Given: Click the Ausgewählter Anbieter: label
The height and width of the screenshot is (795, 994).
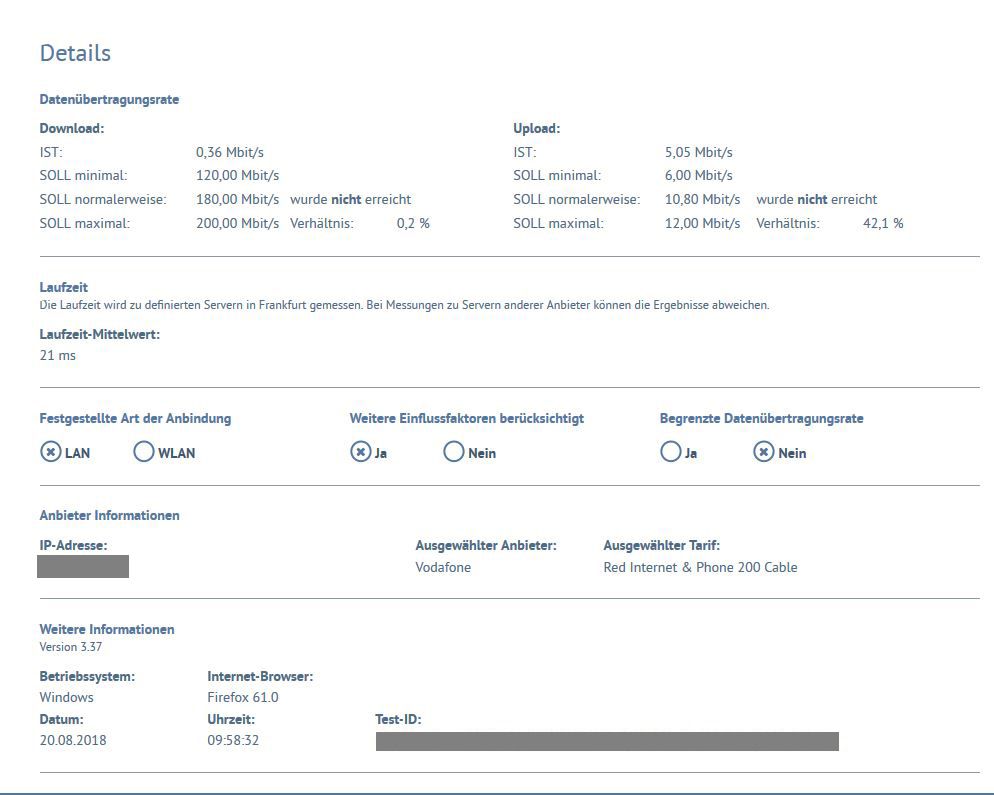Looking at the screenshot, I should (x=486, y=545).
